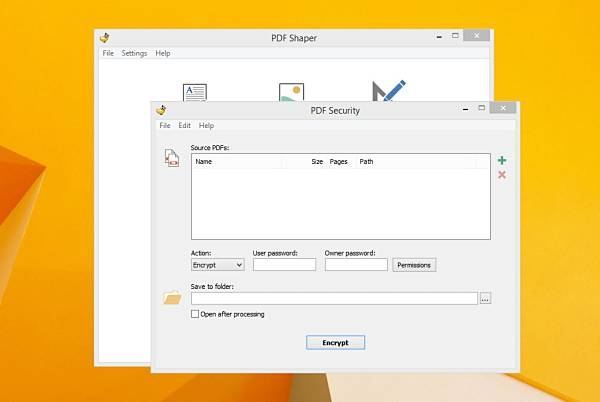Screen dimensions: 600x402
Task: Click the User password field
Action: (284, 265)
